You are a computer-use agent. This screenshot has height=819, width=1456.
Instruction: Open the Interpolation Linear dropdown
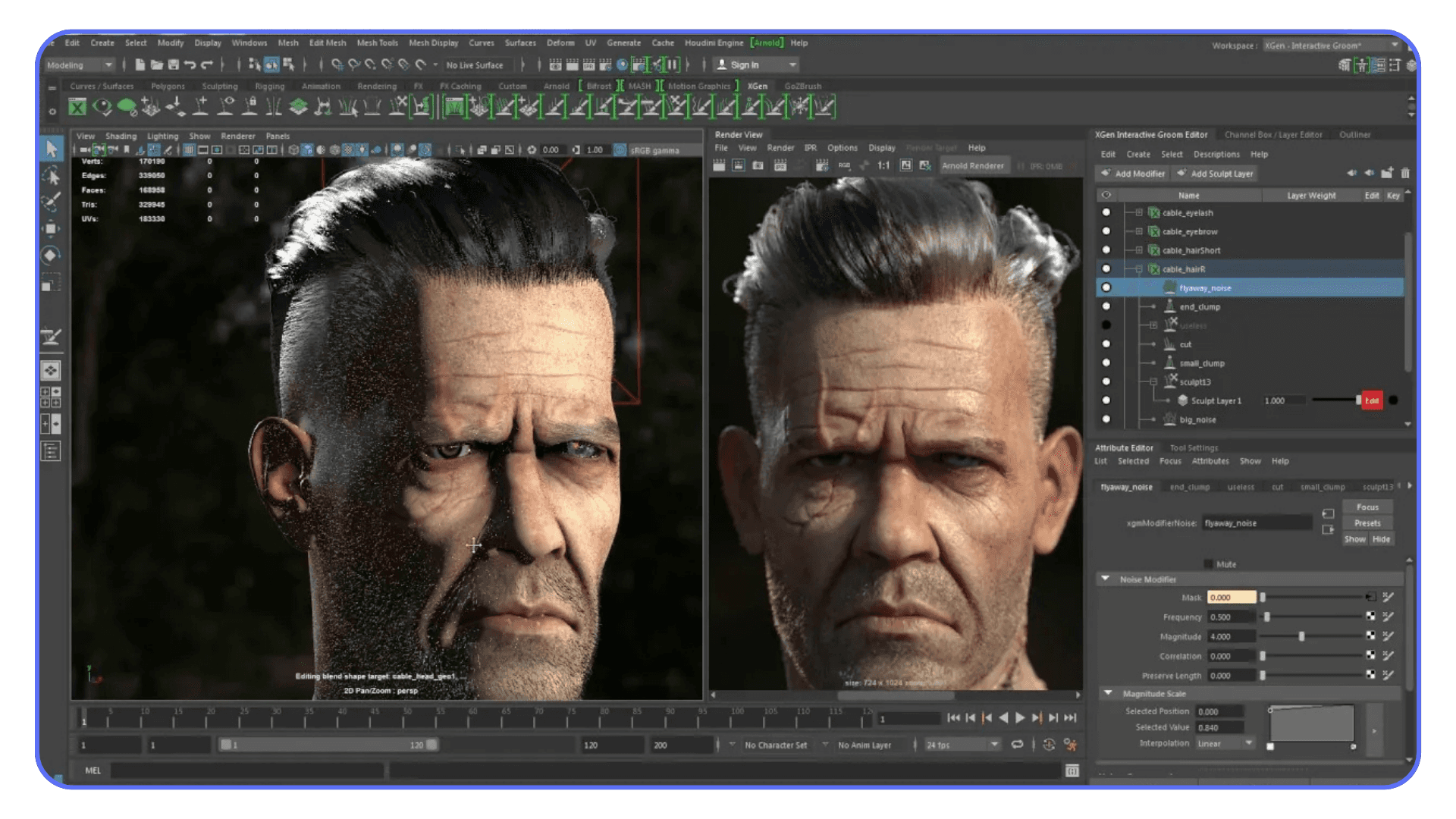1225,744
